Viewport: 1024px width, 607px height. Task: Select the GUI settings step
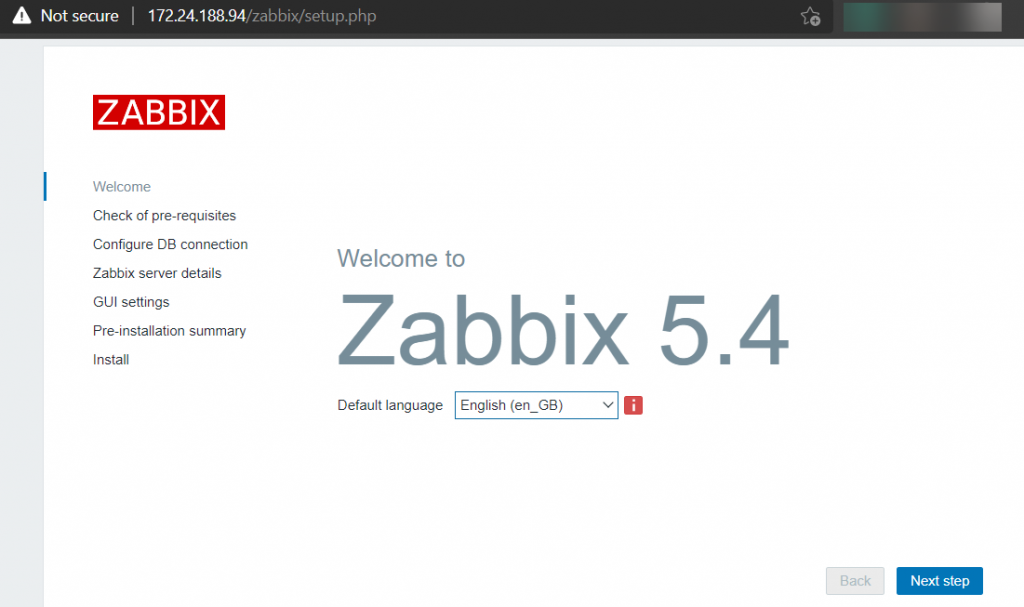click(x=131, y=302)
